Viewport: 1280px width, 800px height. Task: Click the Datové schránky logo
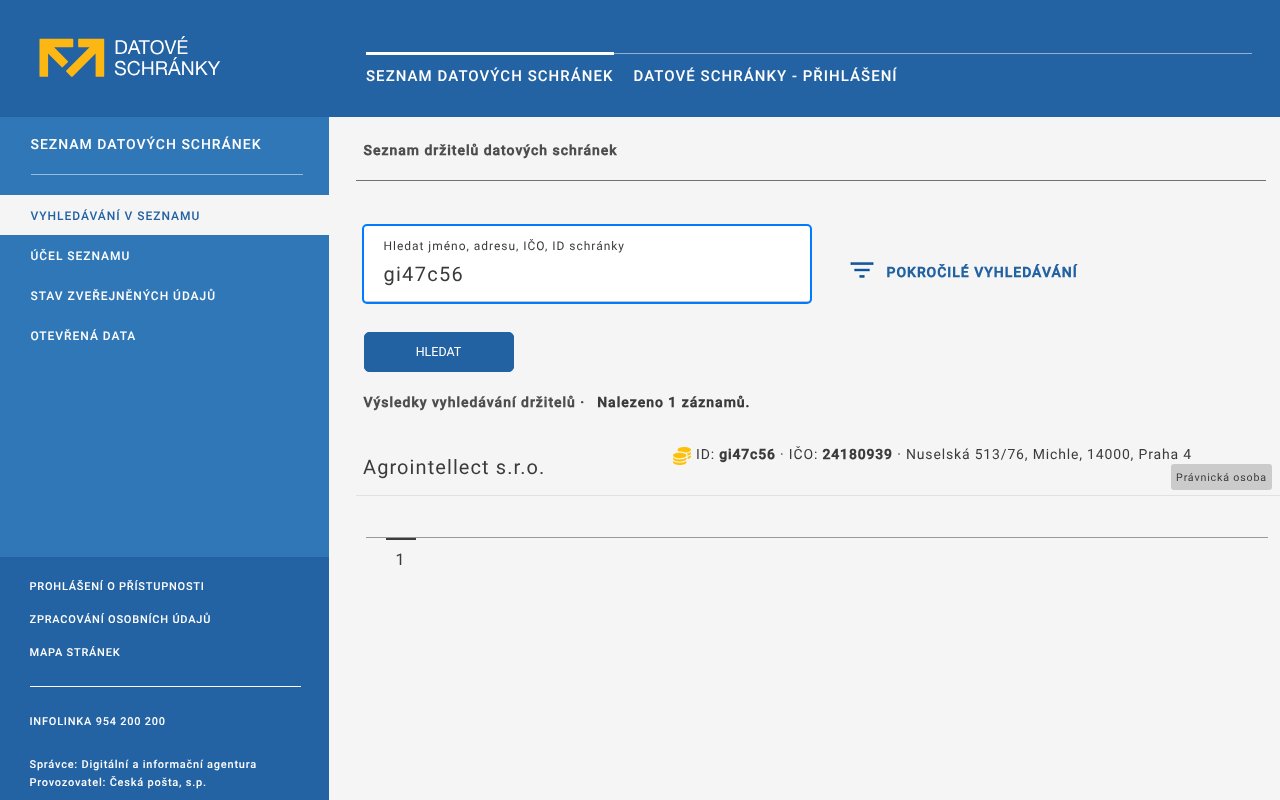[x=129, y=58]
